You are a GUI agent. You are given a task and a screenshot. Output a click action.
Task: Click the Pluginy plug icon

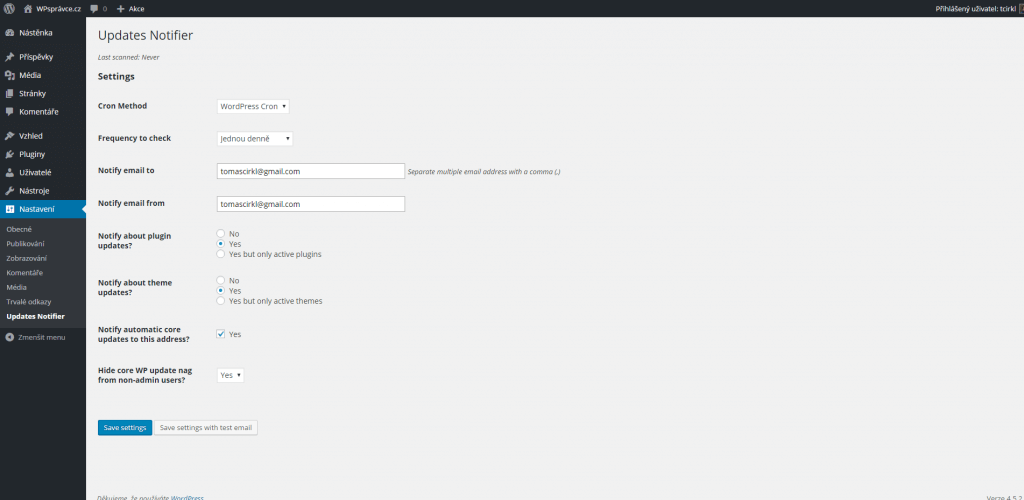pos(9,154)
